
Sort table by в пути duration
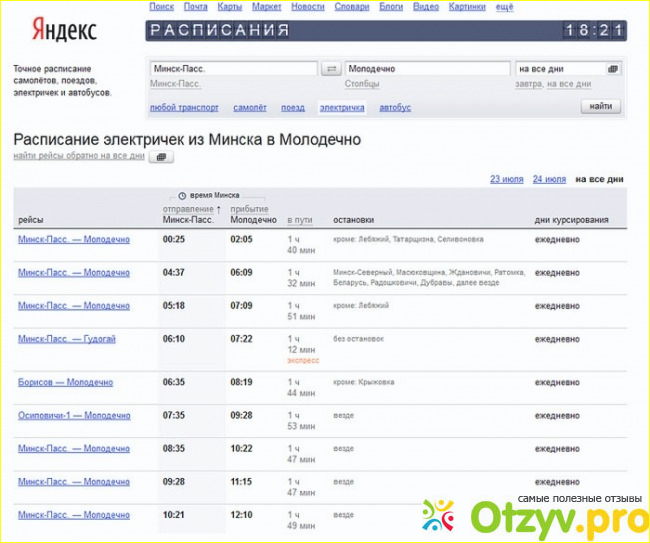point(298,219)
